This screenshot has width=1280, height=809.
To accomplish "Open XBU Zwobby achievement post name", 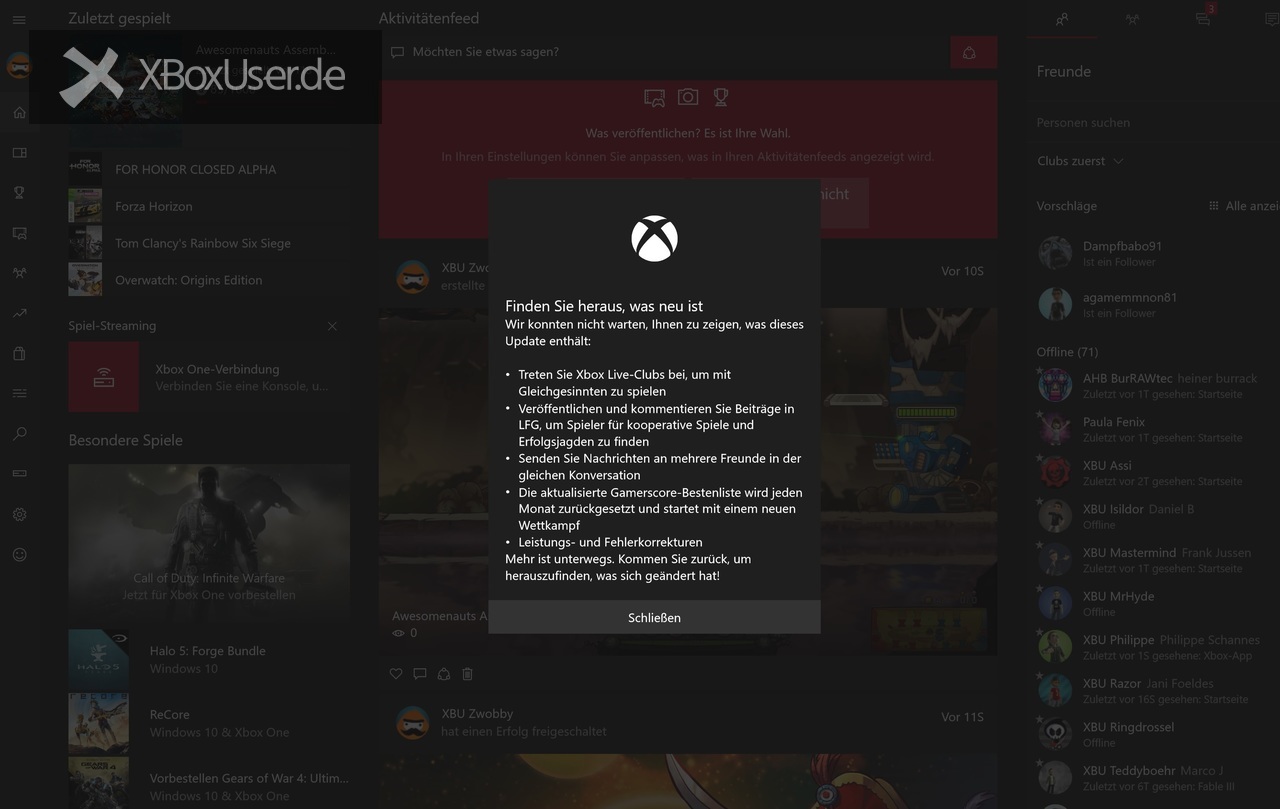I will click(x=477, y=714).
